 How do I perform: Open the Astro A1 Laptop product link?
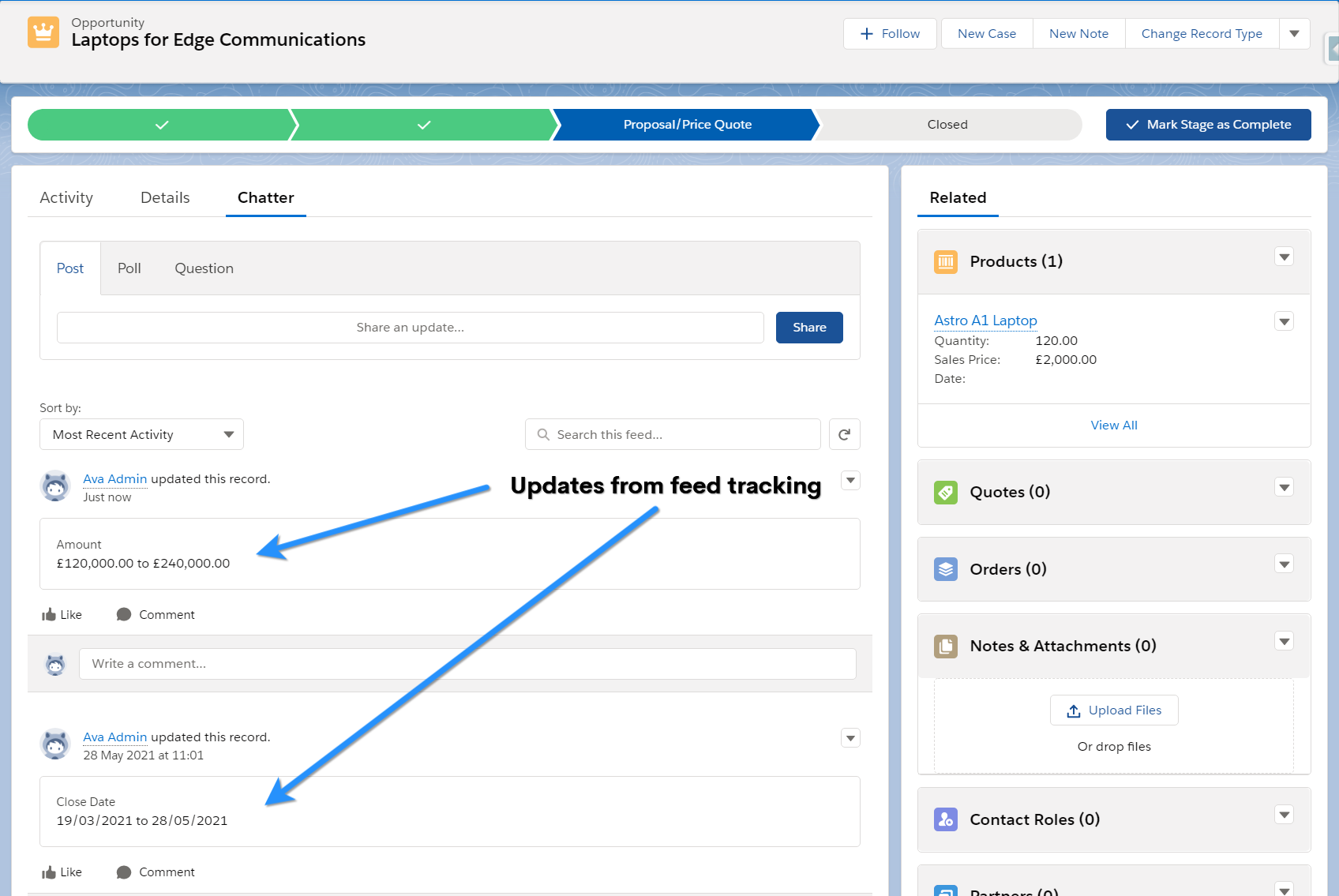(985, 321)
